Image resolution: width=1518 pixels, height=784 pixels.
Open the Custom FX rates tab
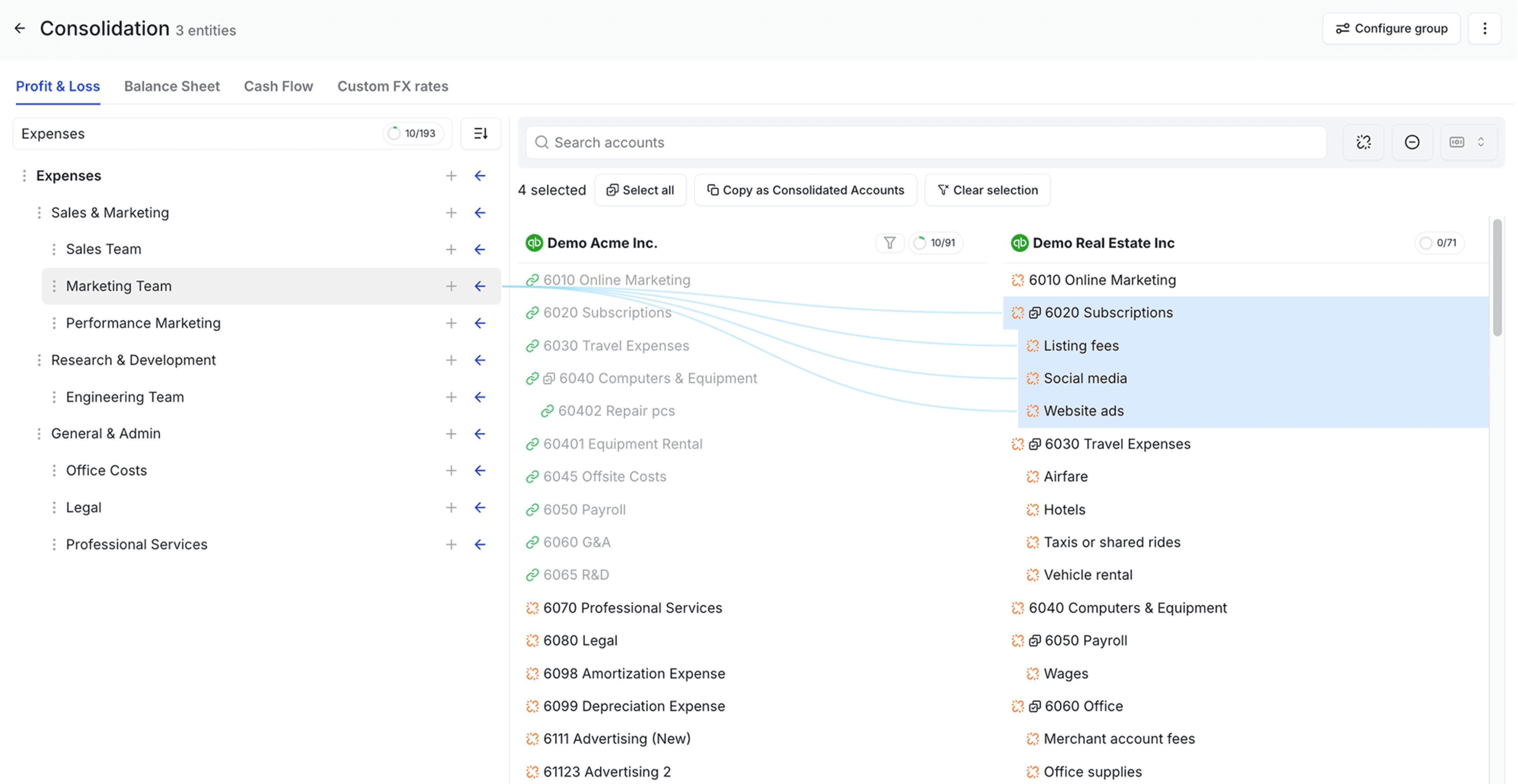pos(393,86)
